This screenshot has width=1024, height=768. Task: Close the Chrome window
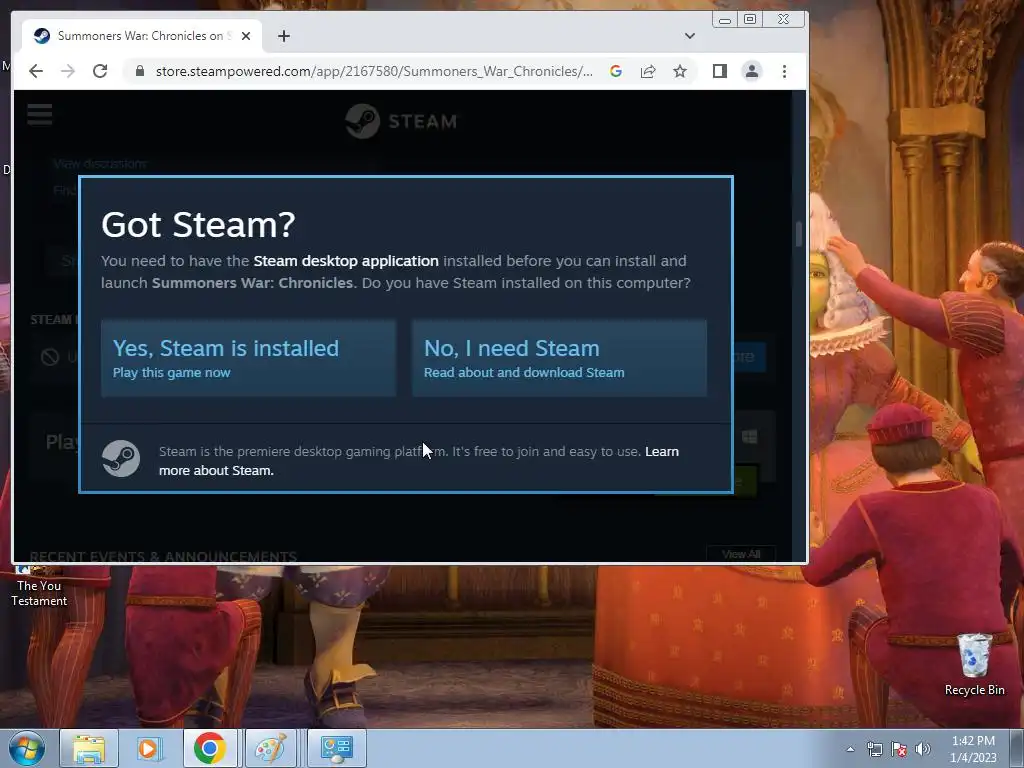tap(784, 20)
